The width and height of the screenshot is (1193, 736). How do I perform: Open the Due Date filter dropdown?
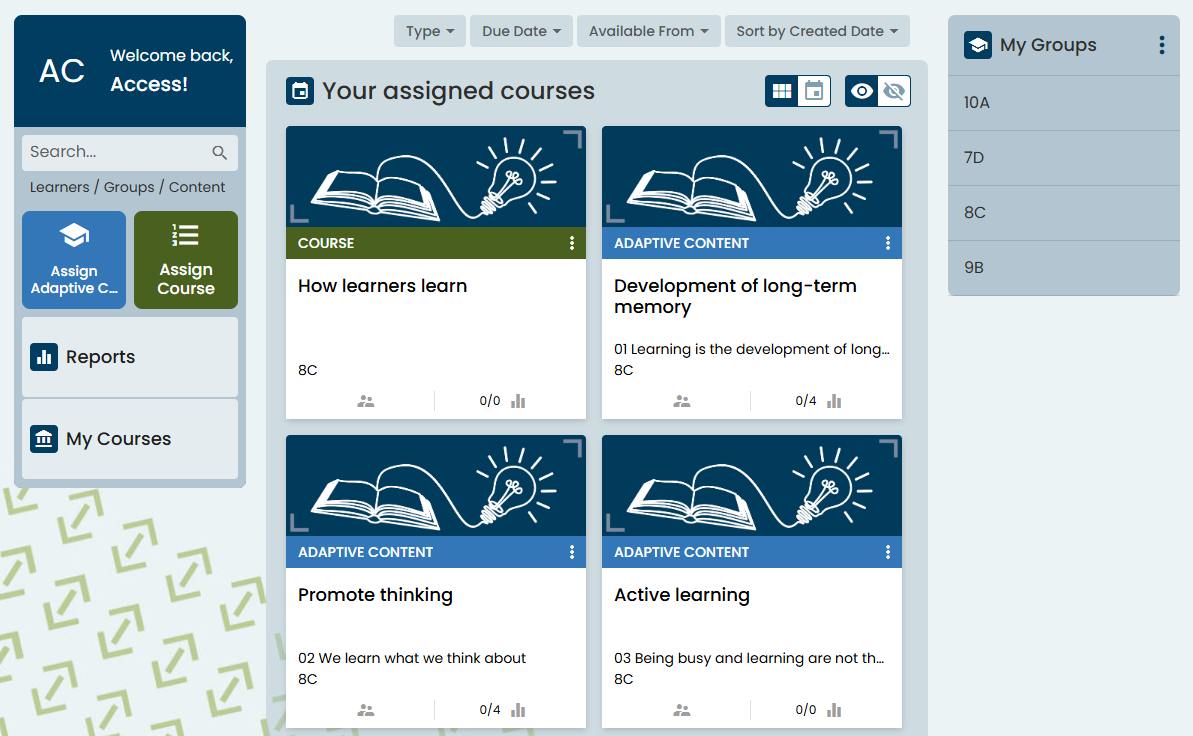tap(521, 31)
